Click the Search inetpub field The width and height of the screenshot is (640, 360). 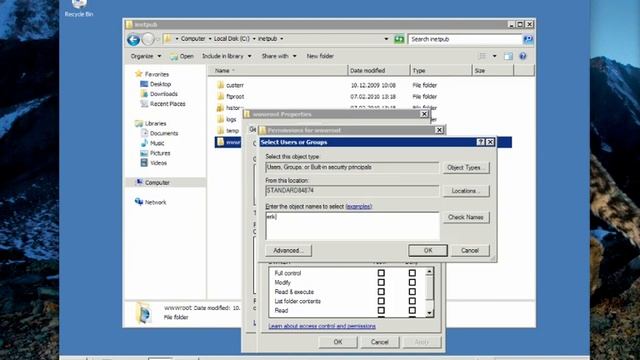coord(465,39)
